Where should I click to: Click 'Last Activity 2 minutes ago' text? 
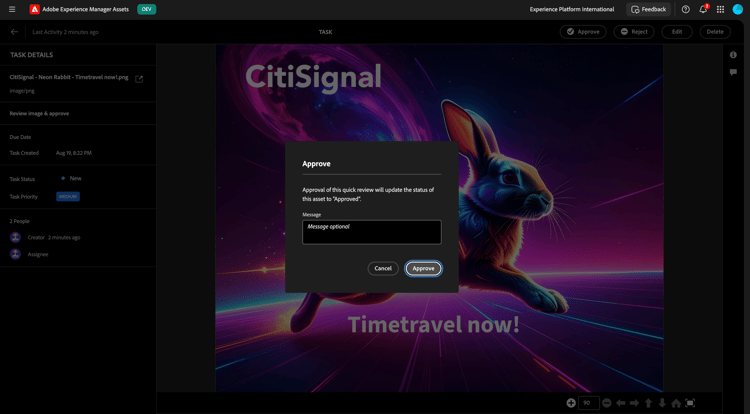pyautogui.click(x=66, y=32)
